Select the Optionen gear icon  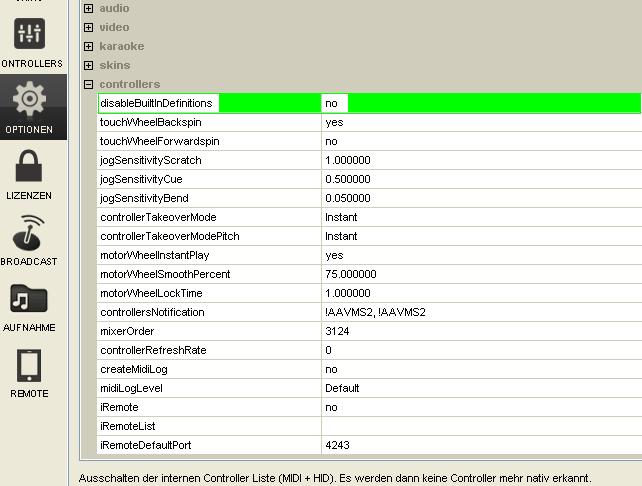coord(30,101)
